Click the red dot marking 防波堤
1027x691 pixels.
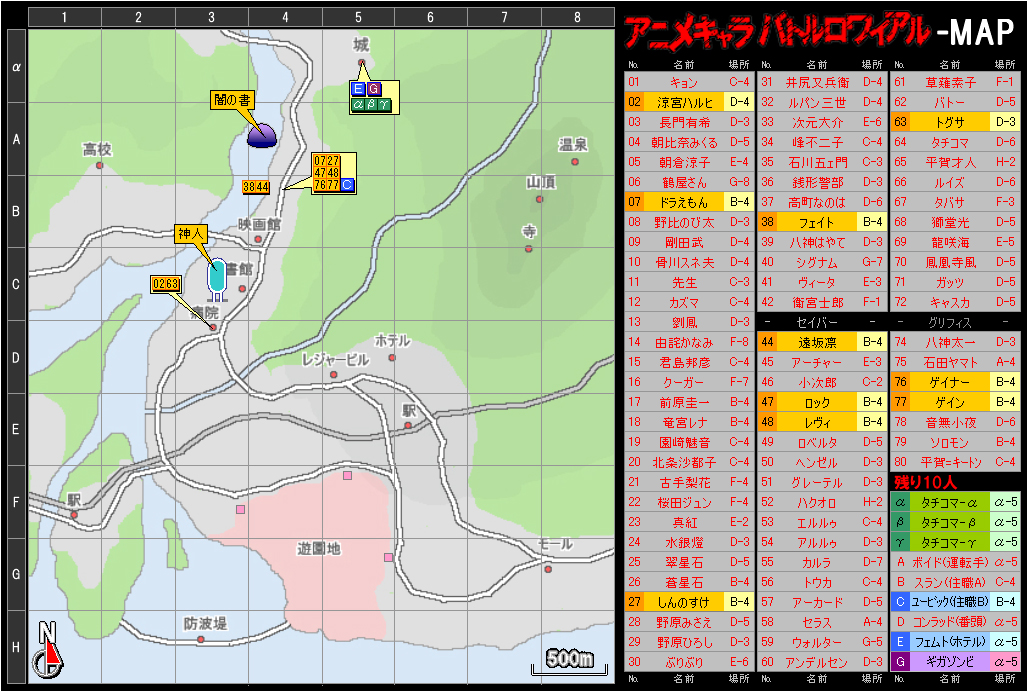pos(201,639)
